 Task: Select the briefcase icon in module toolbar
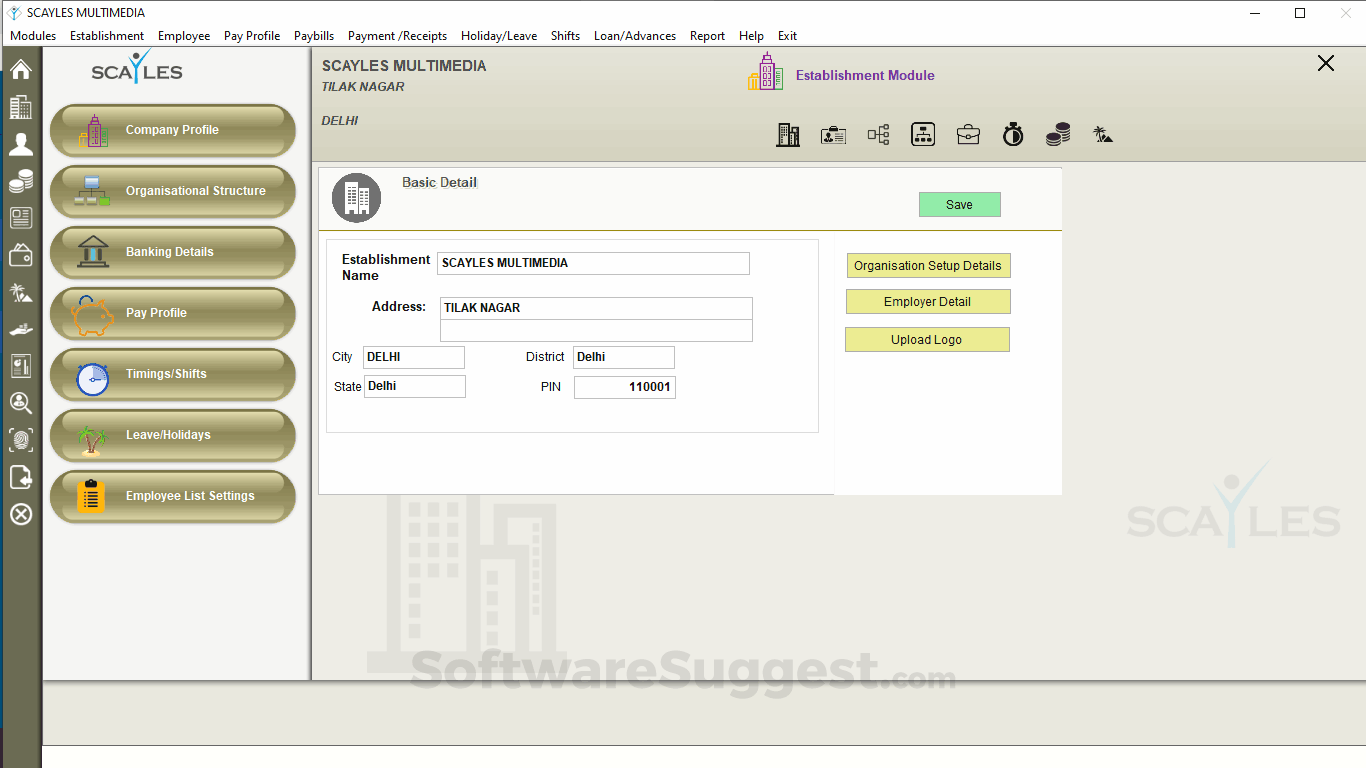point(968,135)
